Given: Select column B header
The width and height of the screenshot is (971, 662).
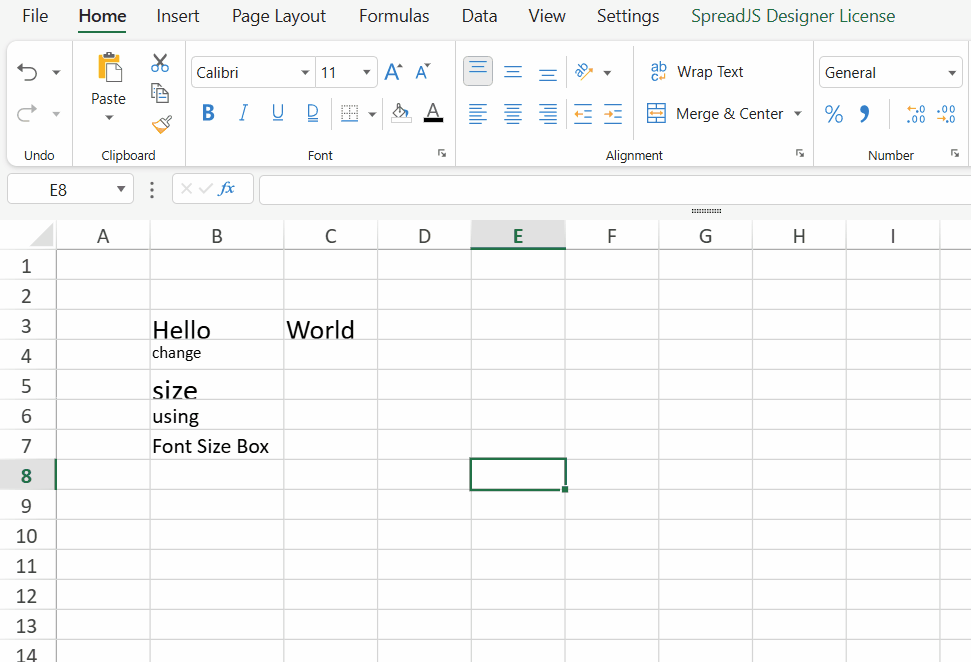Looking at the screenshot, I should [217, 236].
